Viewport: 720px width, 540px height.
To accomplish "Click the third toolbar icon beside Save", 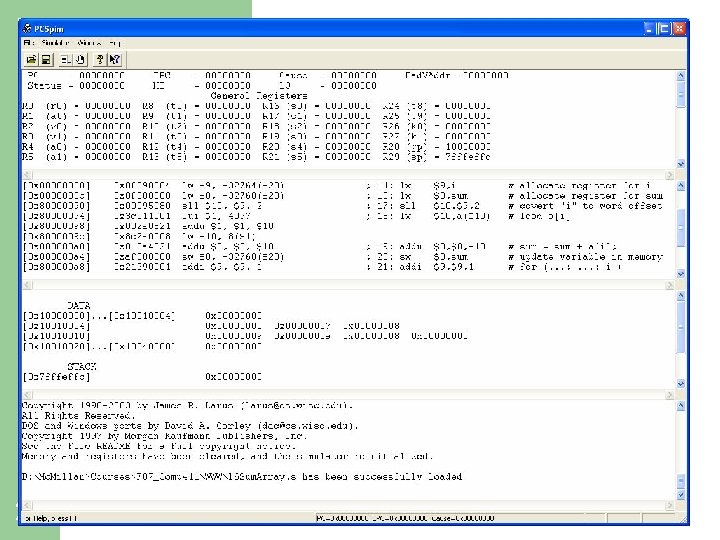I will (66, 60).
